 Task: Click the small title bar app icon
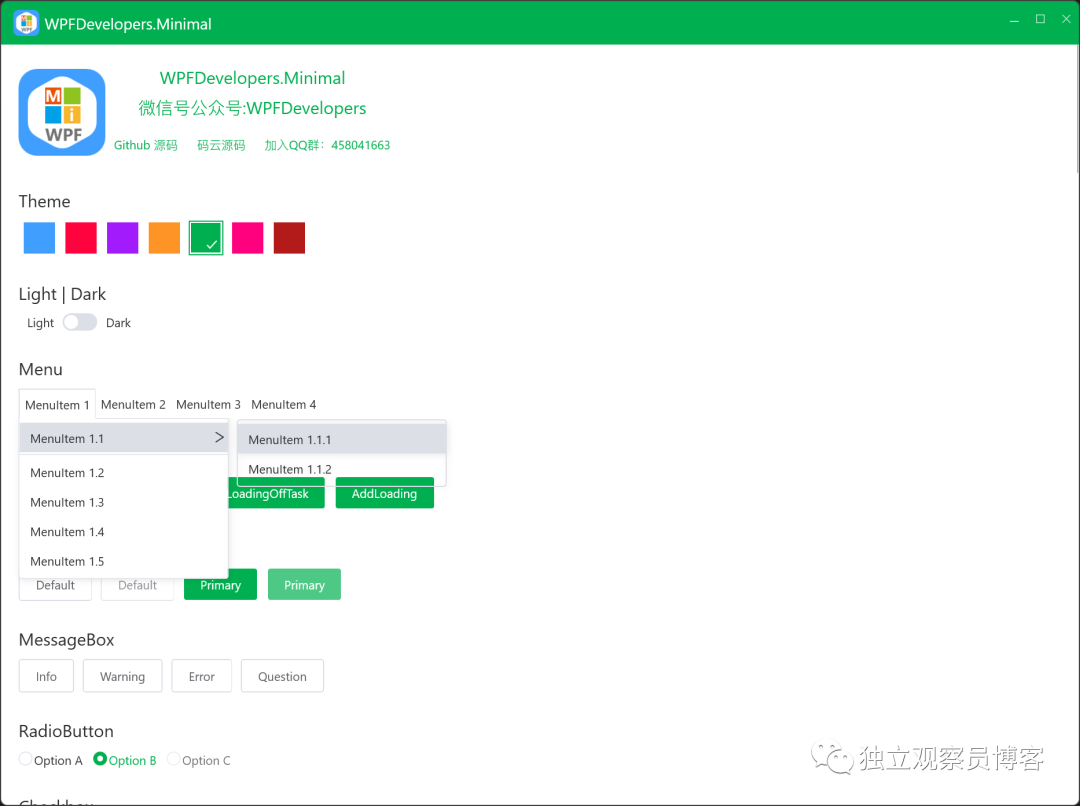coord(26,23)
